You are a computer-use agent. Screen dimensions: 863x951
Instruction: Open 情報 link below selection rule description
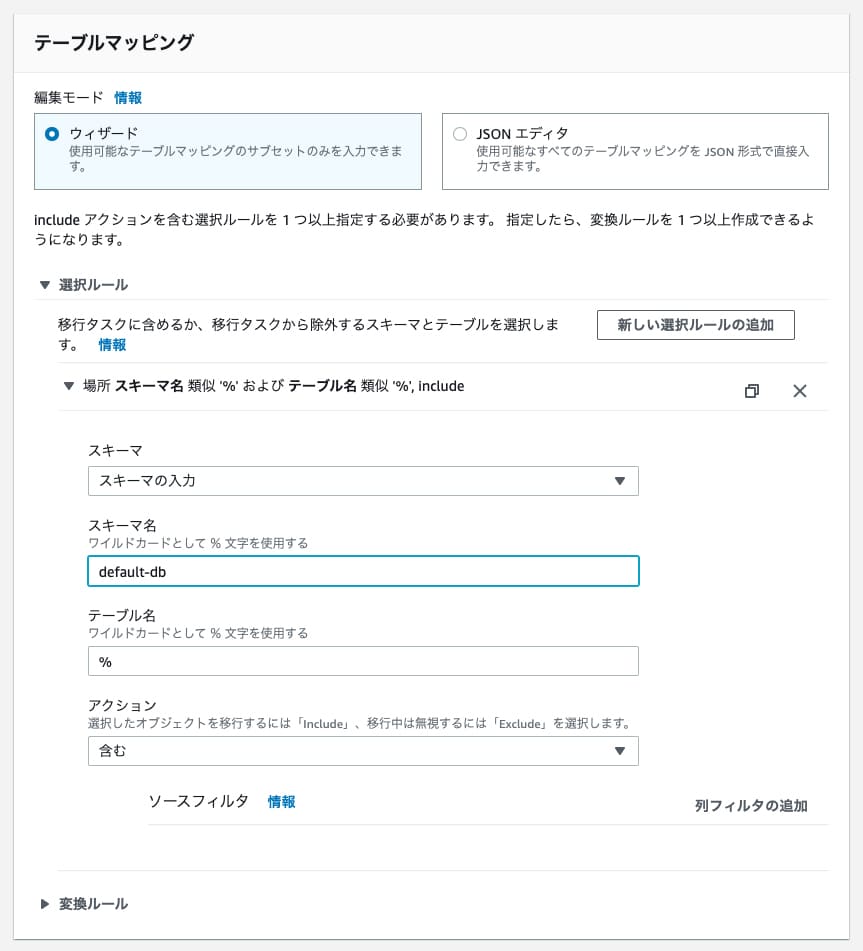click(112, 345)
